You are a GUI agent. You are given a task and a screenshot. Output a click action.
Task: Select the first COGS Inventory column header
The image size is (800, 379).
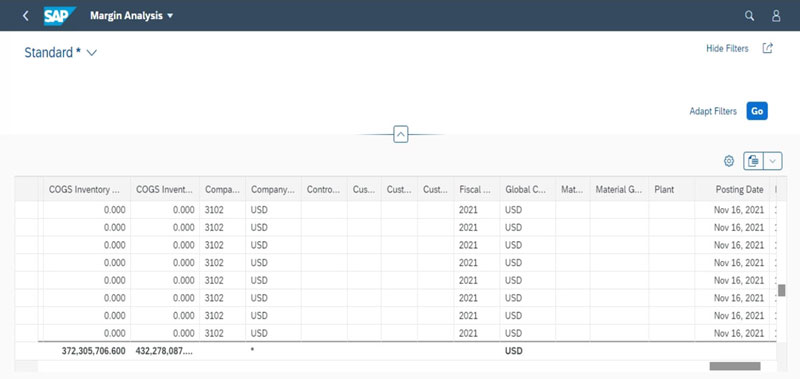click(x=87, y=189)
